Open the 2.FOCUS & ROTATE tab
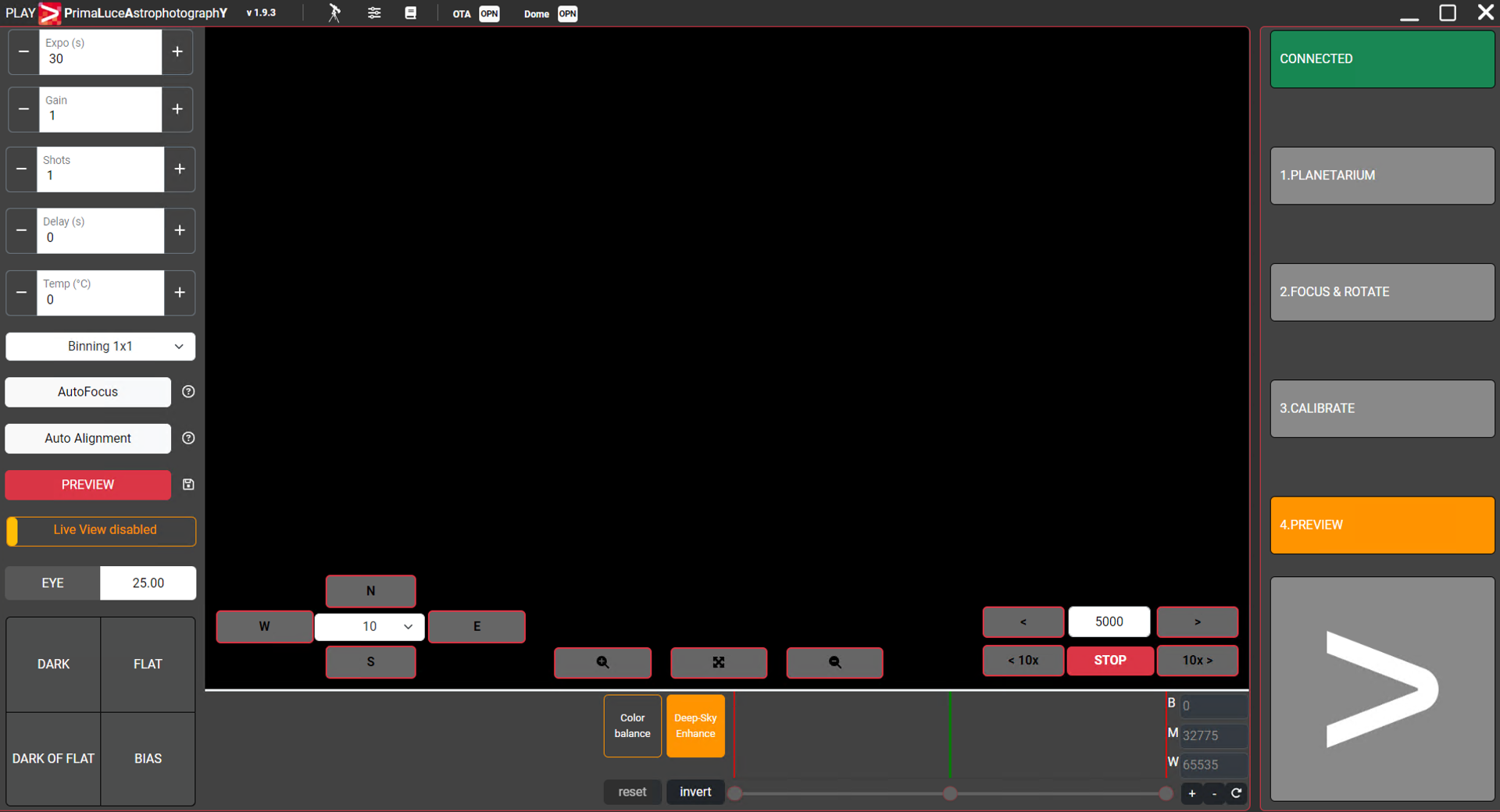 (x=1382, y=292)
